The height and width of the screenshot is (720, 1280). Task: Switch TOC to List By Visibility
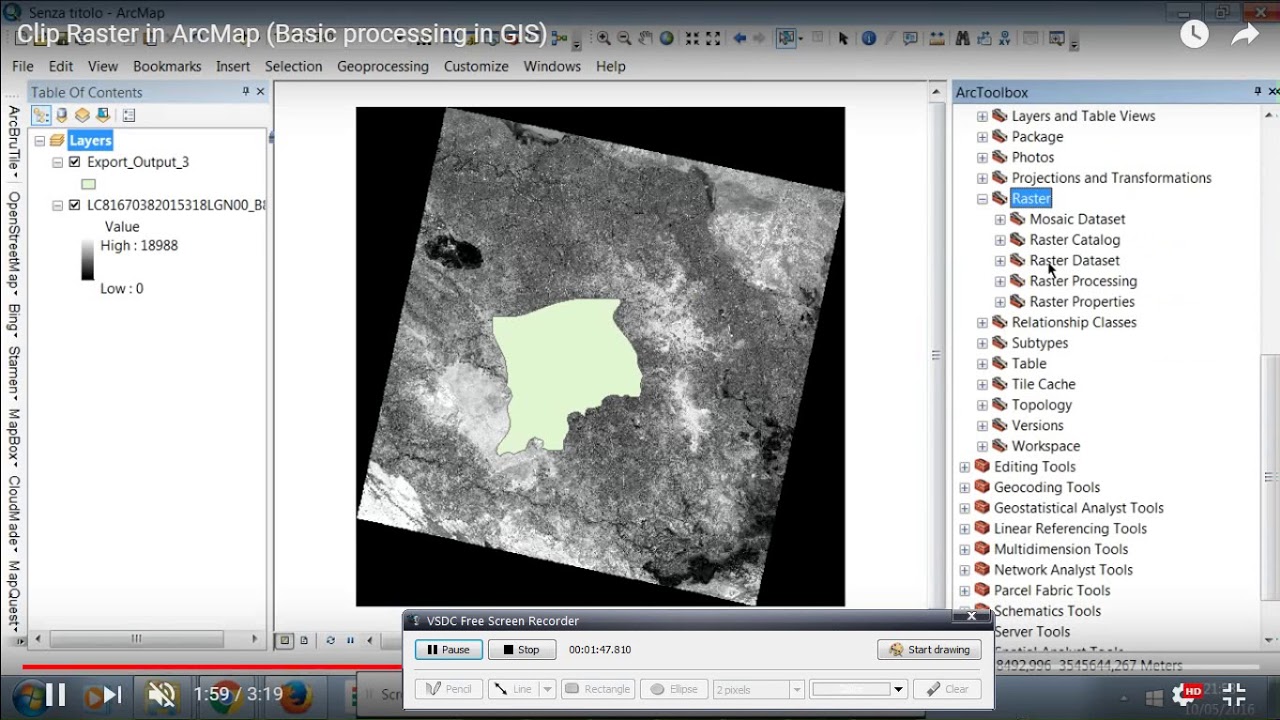[82, 115]
